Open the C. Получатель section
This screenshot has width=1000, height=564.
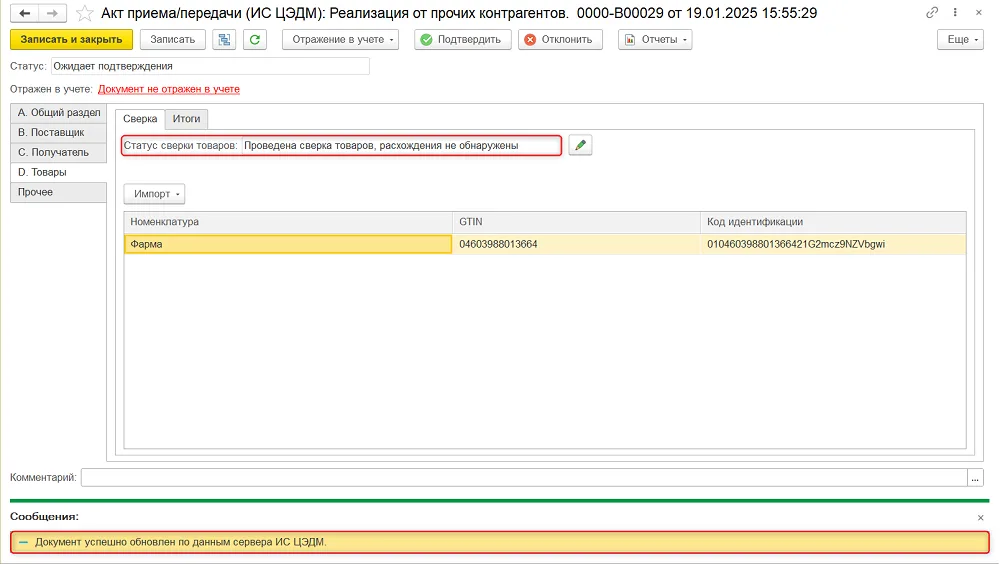[x=58, y=152]
